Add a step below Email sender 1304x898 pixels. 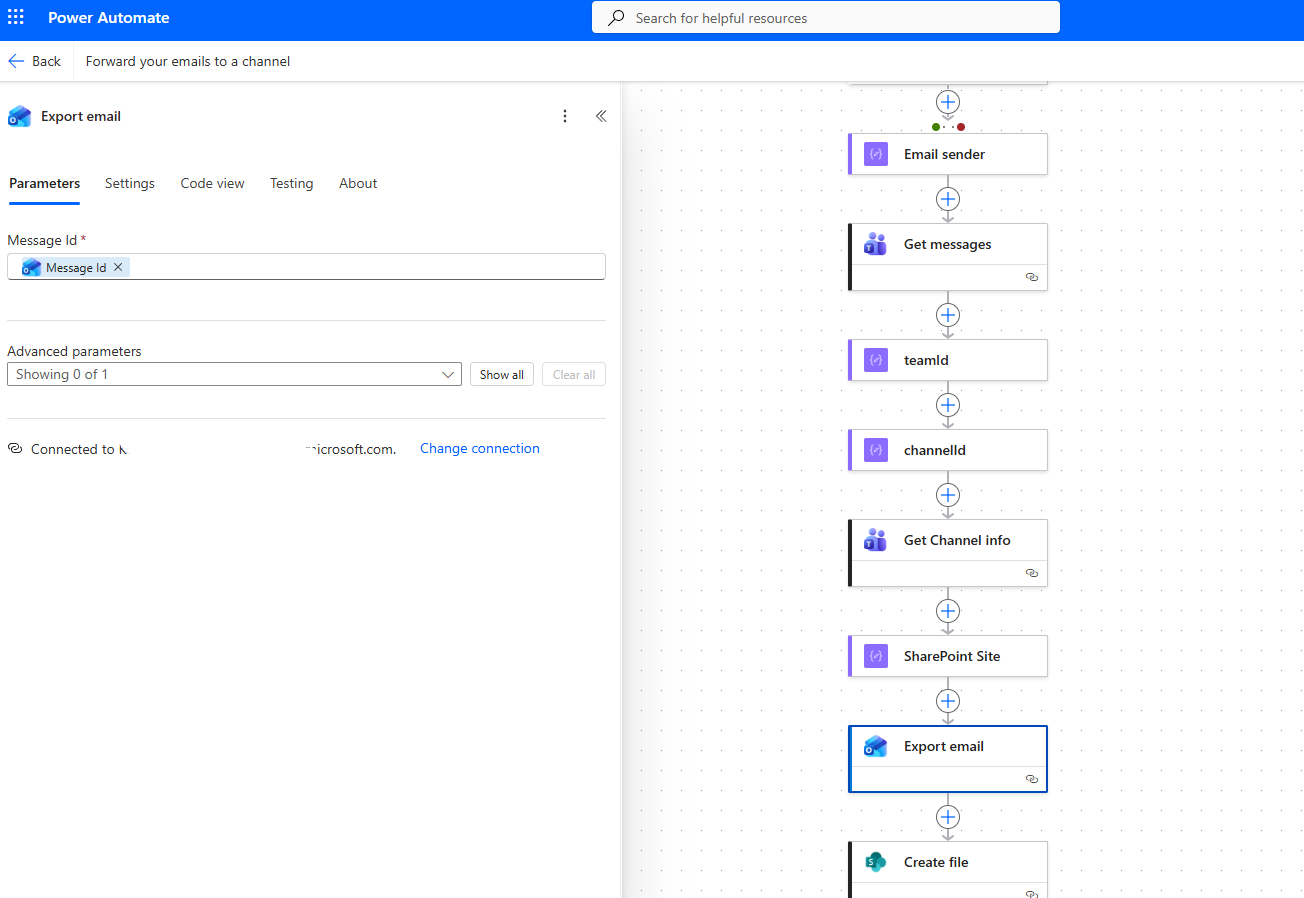tap(948, 199)
